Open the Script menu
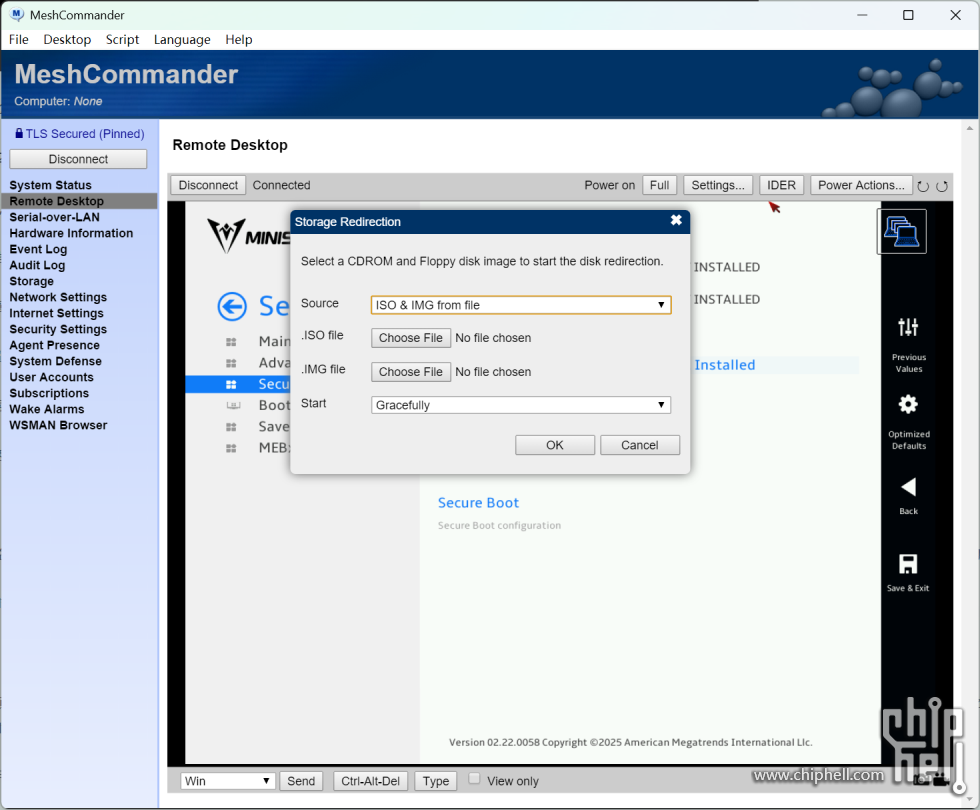This screenshot has width=980, height=810. coord(122,39)
